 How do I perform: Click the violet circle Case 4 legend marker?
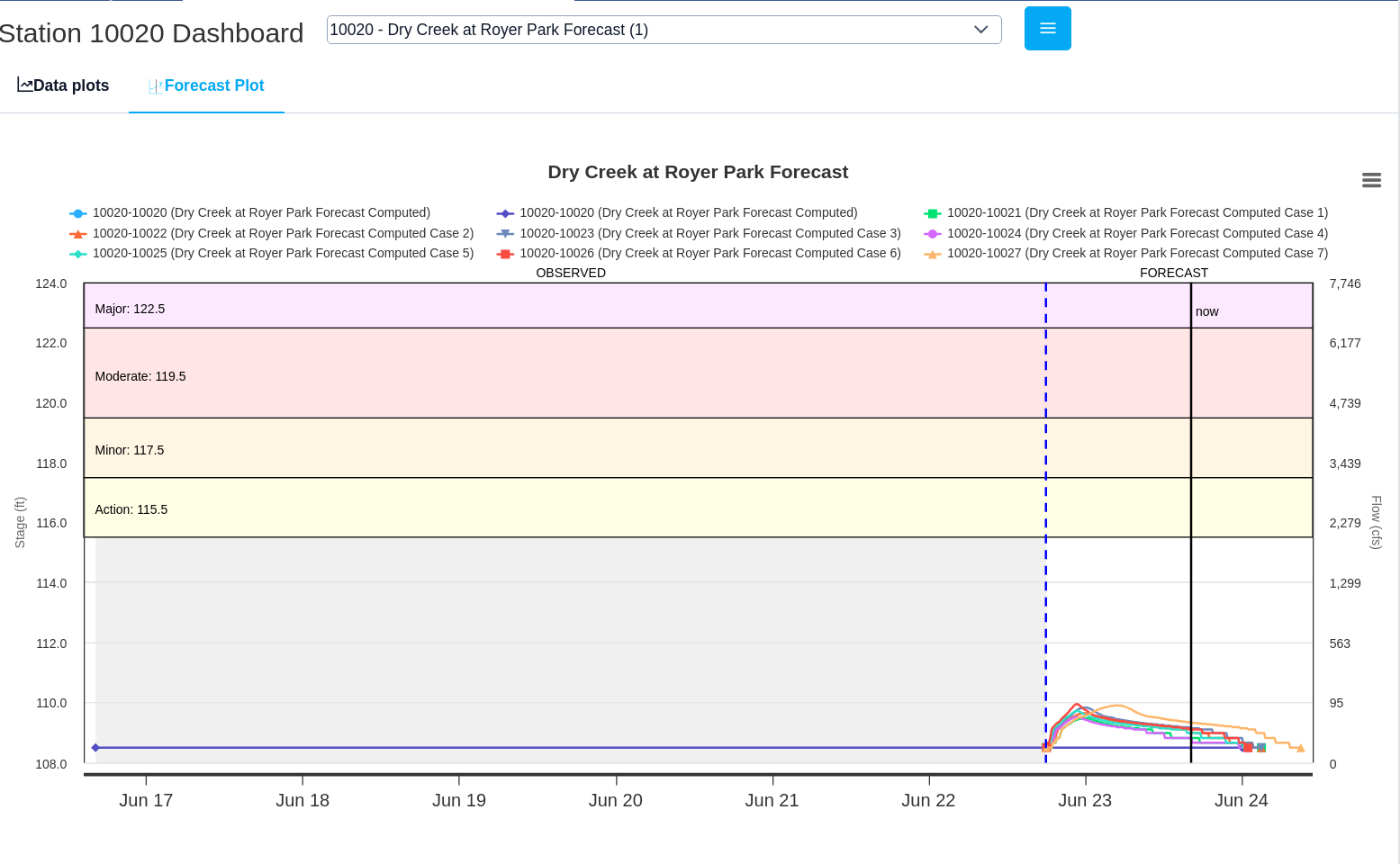(x=933, y=233)
